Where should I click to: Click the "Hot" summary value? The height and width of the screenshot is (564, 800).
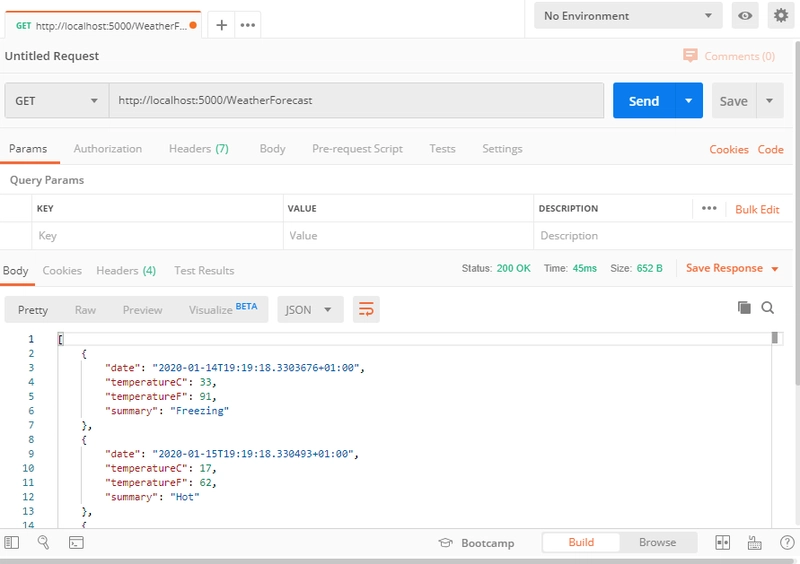185,497
